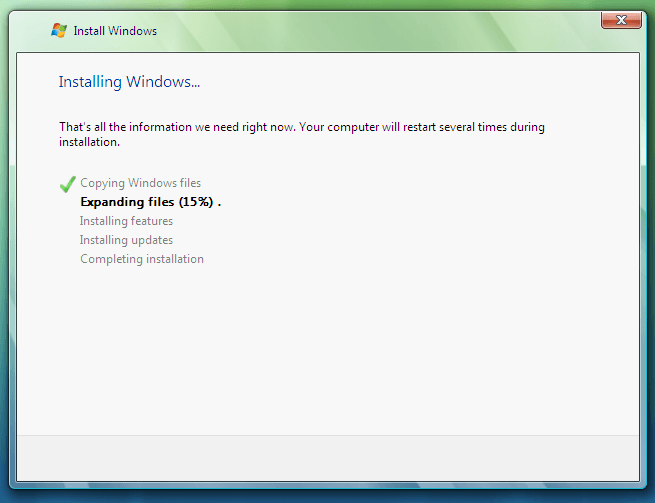The height and width of the screenshot is (503, 655).
Task: Close the Install Windows dialog
Action: click(x=621, y=20)
